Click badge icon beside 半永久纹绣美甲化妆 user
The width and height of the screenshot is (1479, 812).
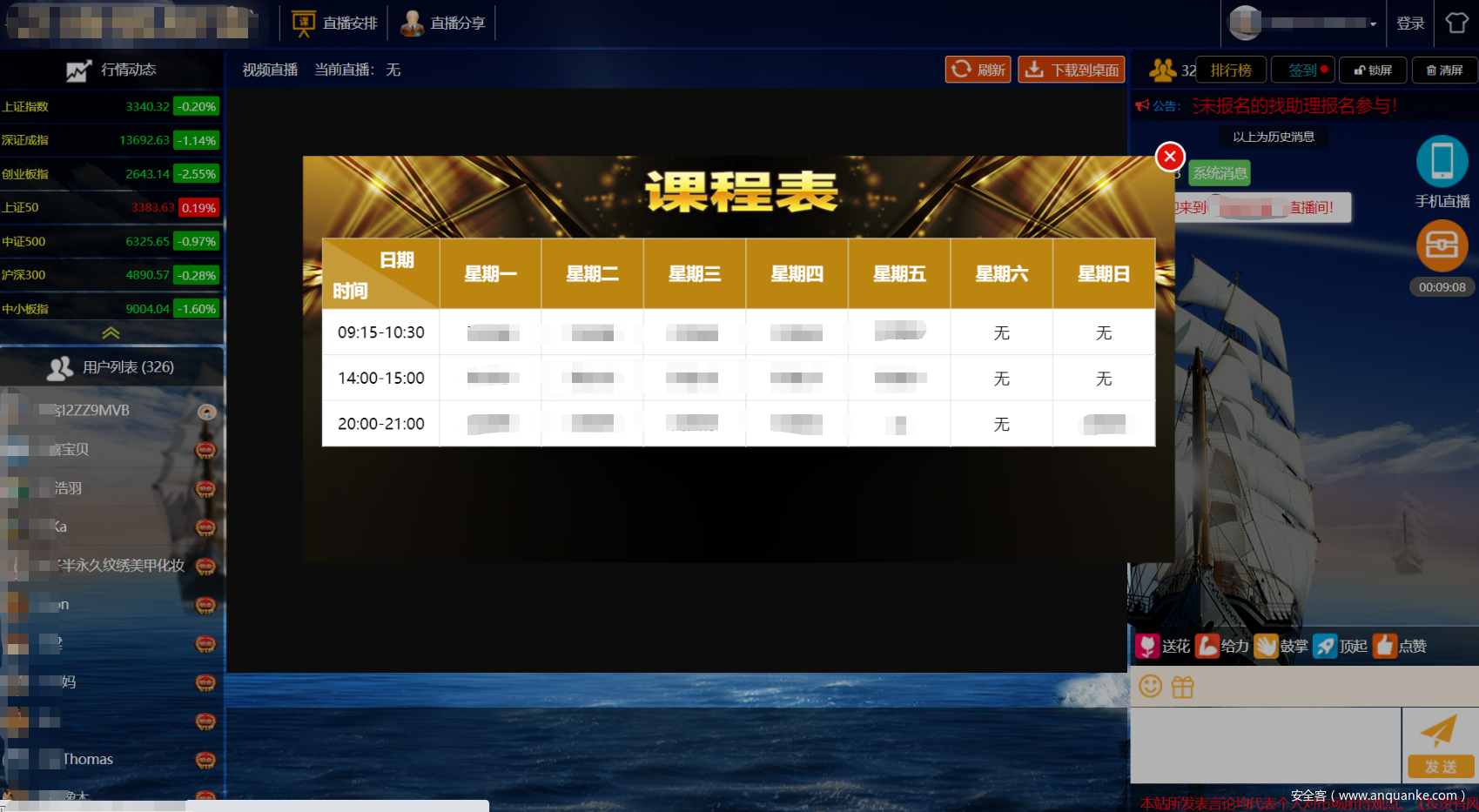click(x=205, y=567)
